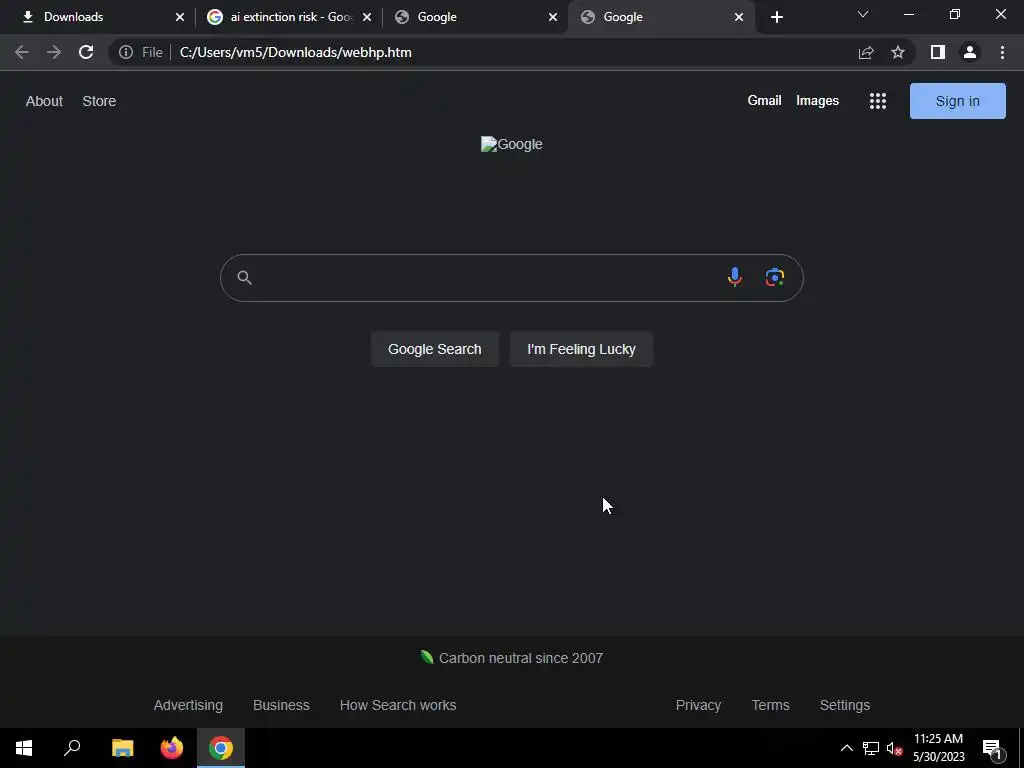Bookmark this page with the star icon

pyautogui.click(x=898, y=52)
